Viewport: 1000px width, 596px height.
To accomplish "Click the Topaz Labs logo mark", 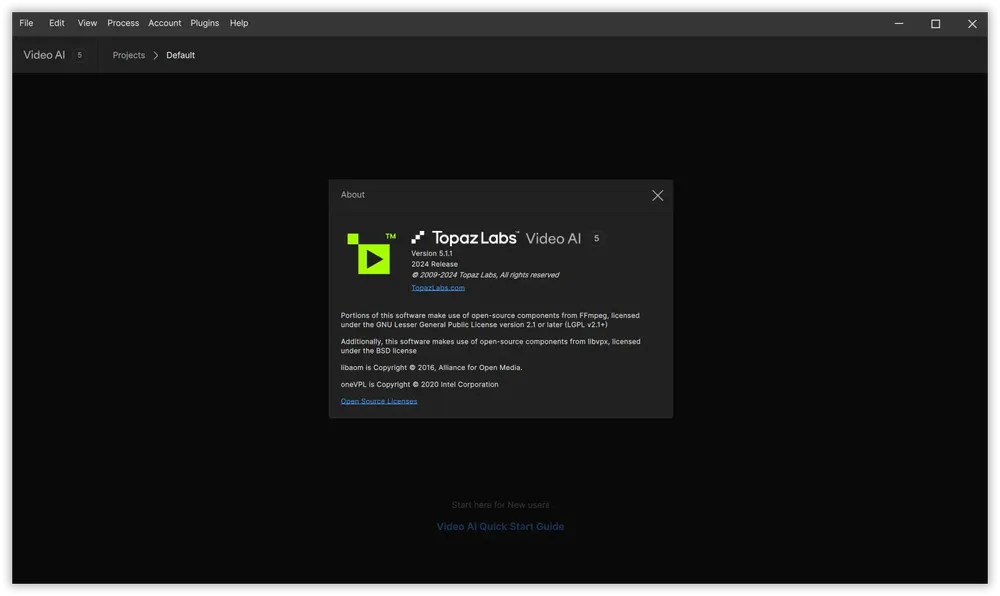I will click(x=418, y=238).
